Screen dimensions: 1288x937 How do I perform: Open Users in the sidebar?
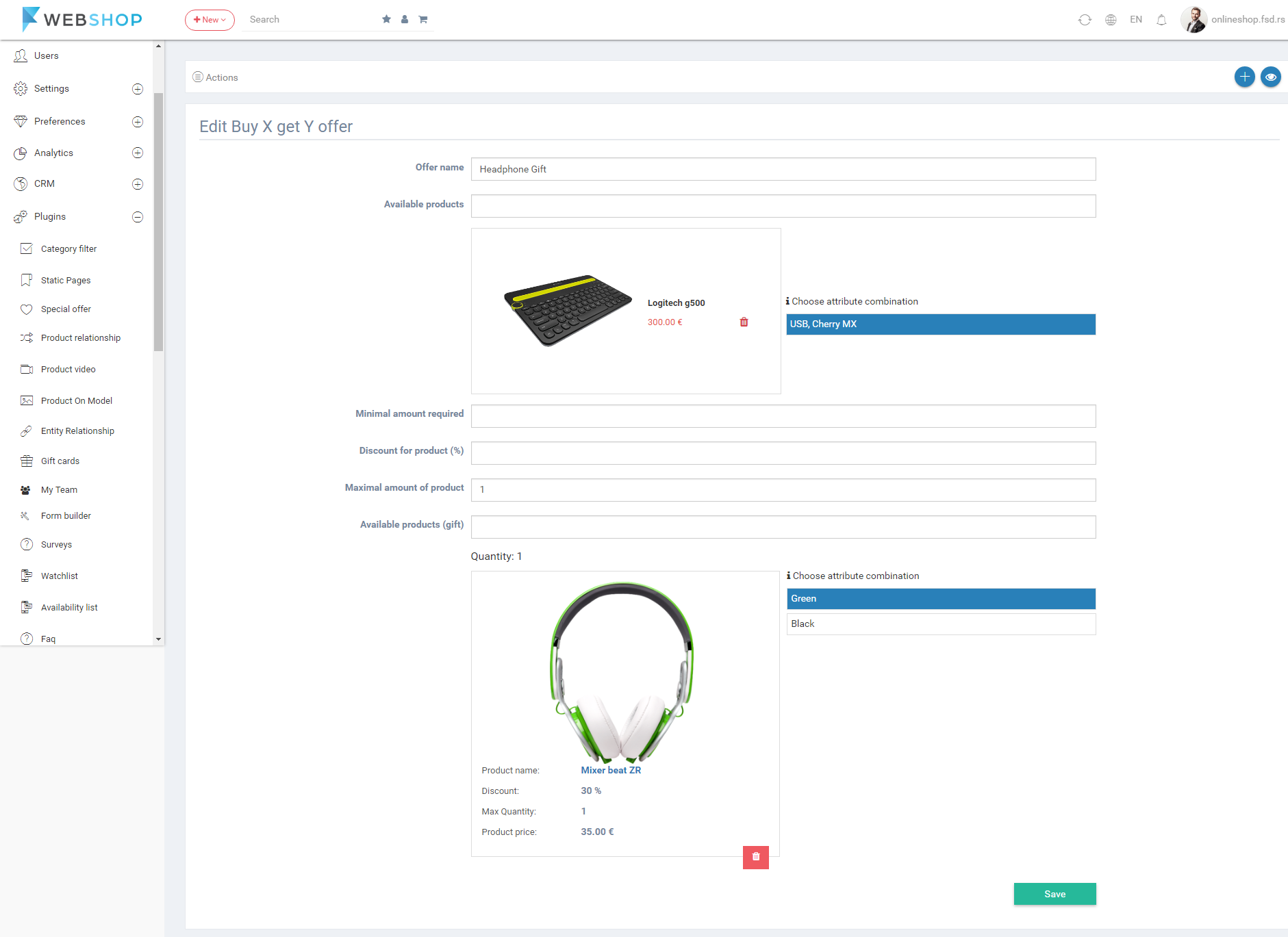click(46, 55)
